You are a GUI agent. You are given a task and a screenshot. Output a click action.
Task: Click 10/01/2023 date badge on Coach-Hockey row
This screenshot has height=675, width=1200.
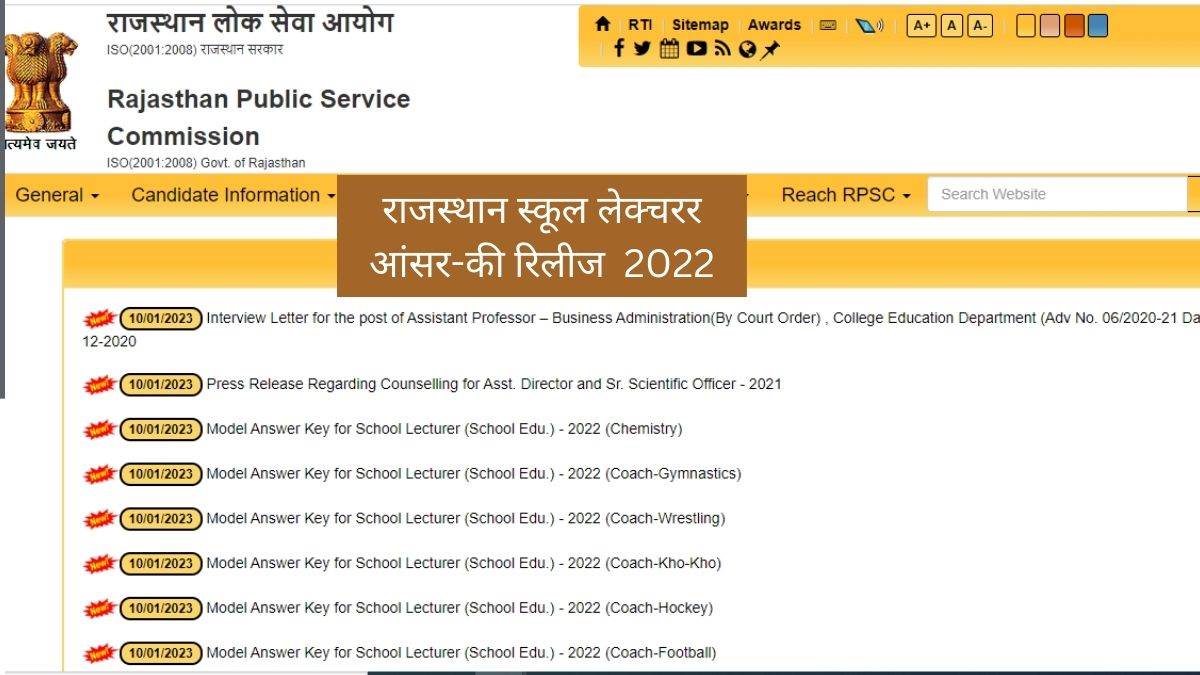click(x=161, y=609)
